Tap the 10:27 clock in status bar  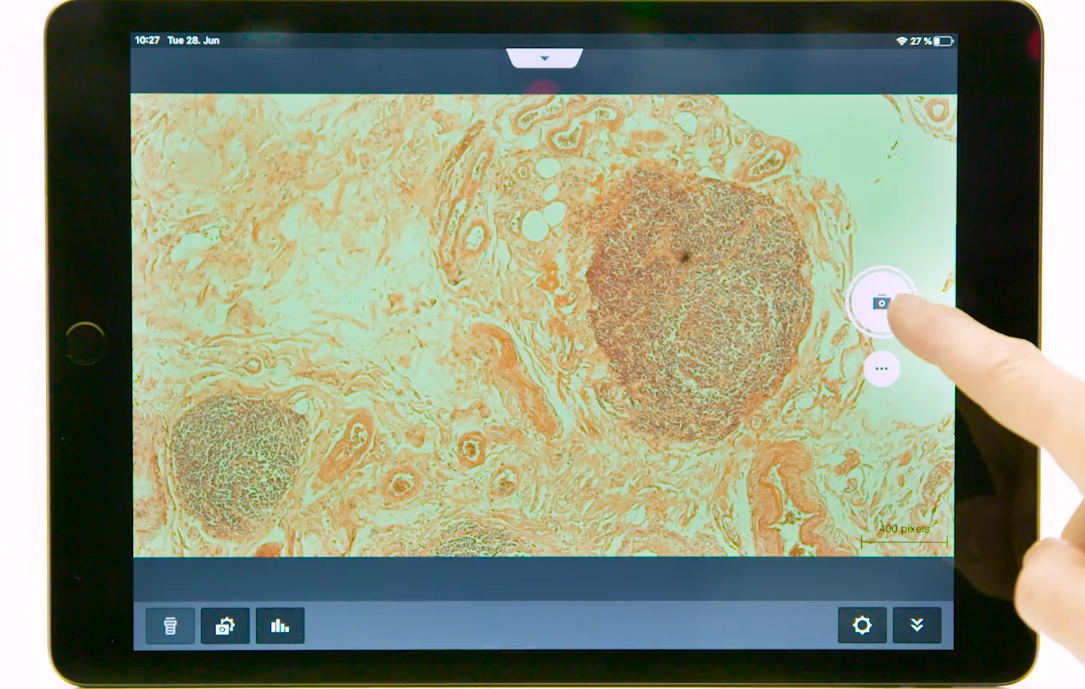click(x=147, y=40)
